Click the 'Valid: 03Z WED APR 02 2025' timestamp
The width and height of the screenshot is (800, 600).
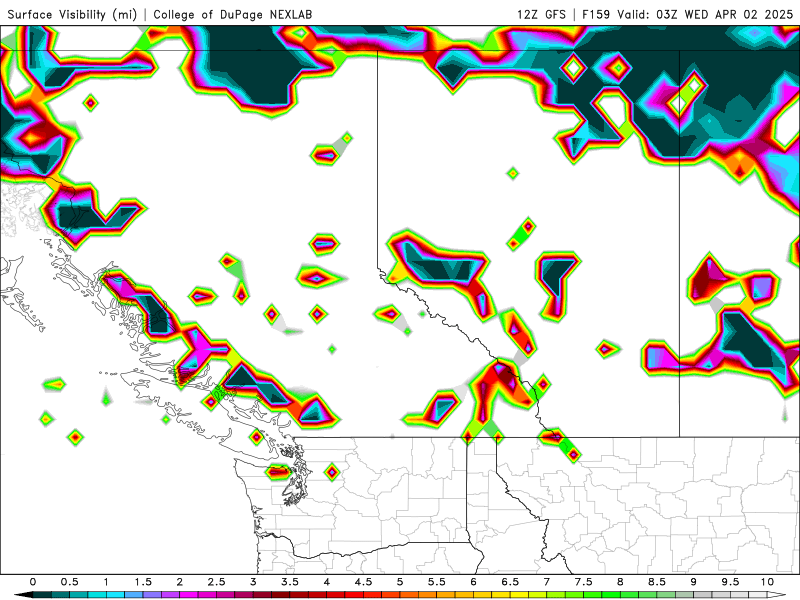[705, 14]
